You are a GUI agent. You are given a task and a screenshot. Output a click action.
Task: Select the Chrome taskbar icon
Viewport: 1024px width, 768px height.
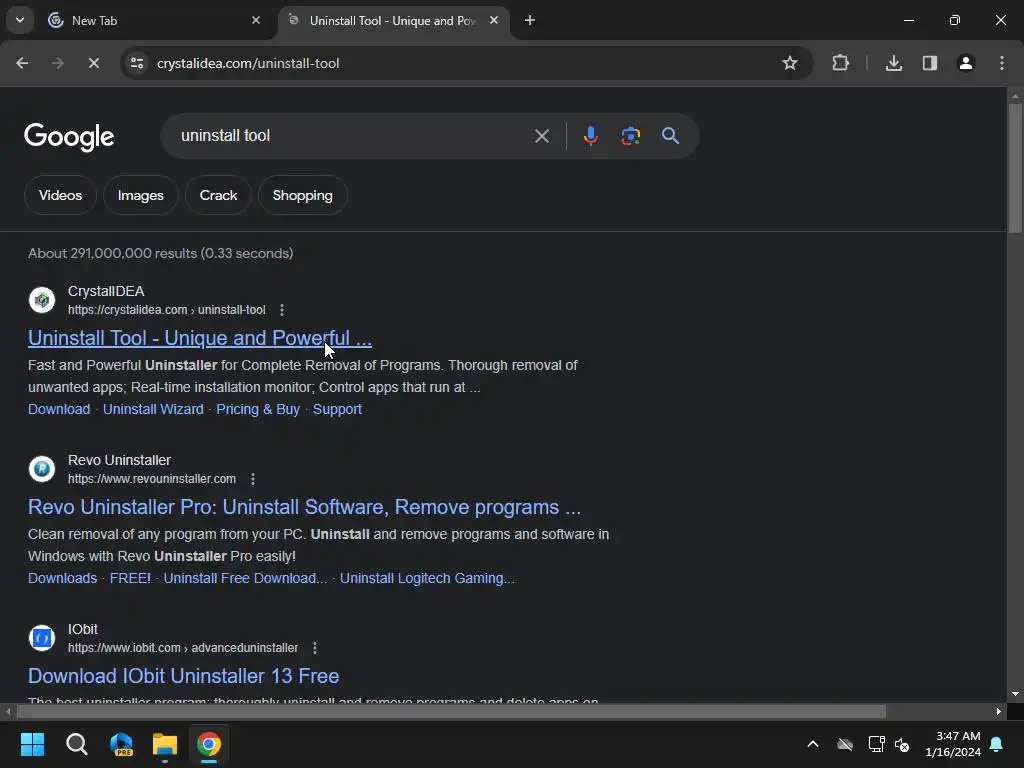209,744
